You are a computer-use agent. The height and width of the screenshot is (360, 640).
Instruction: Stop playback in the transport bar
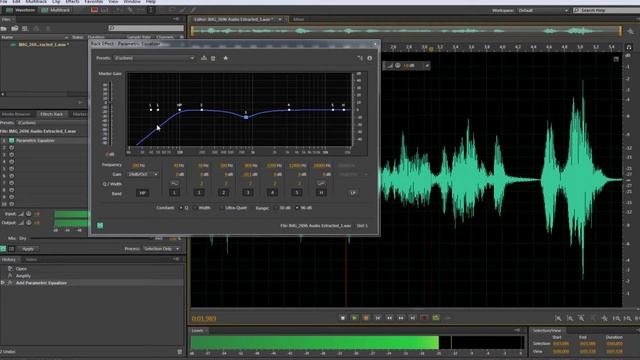[x=343, y=318]
